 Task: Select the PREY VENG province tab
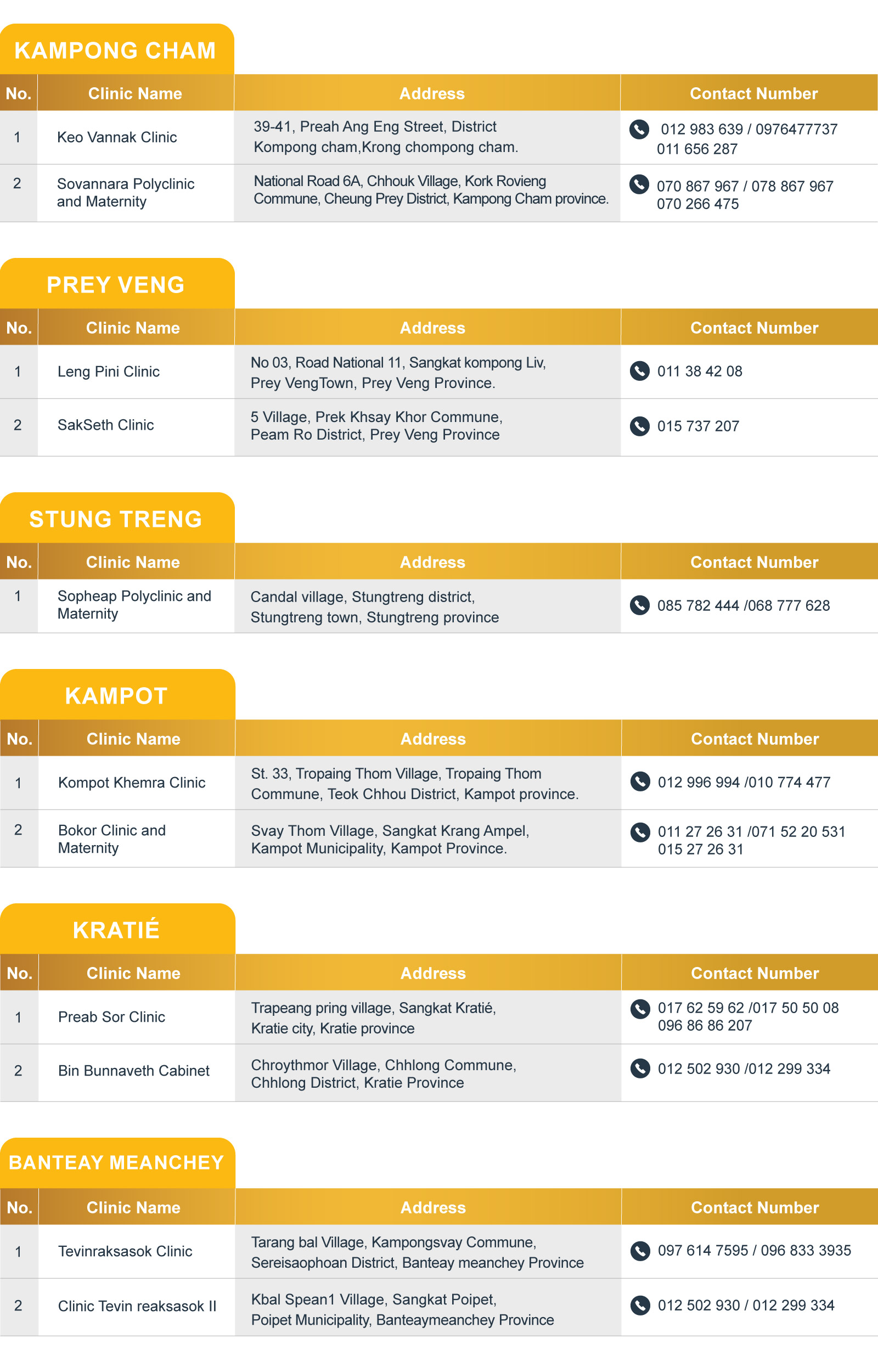click(116, 284)
